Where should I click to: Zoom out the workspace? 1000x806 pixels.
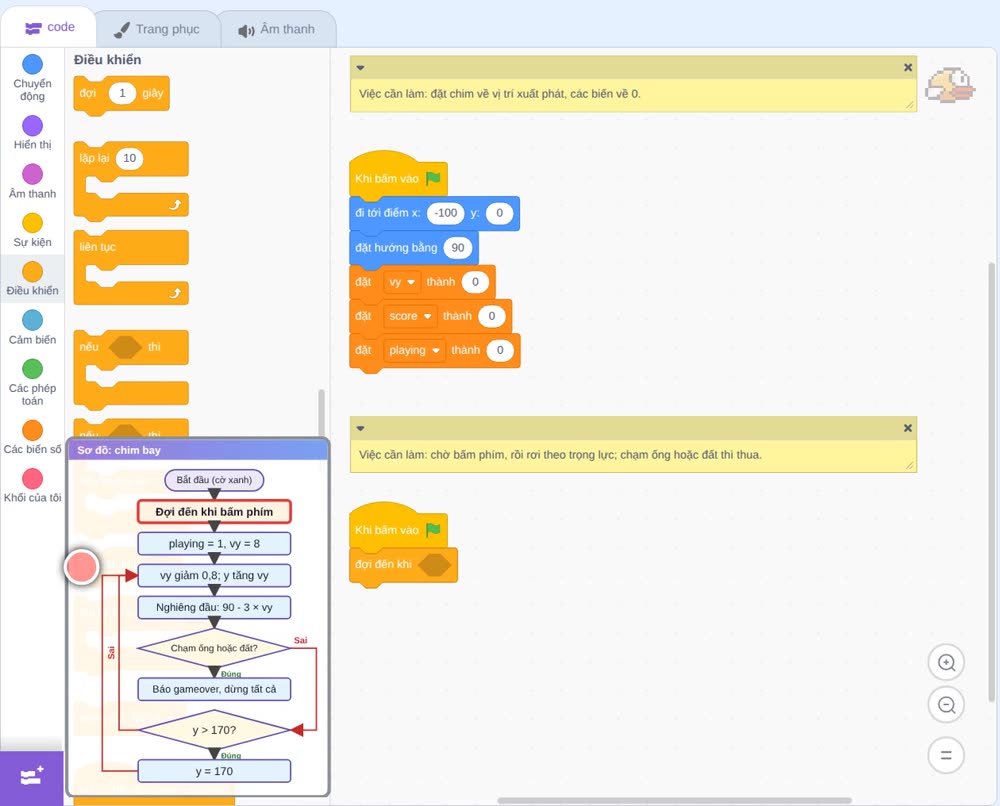[x=946, y=705]
